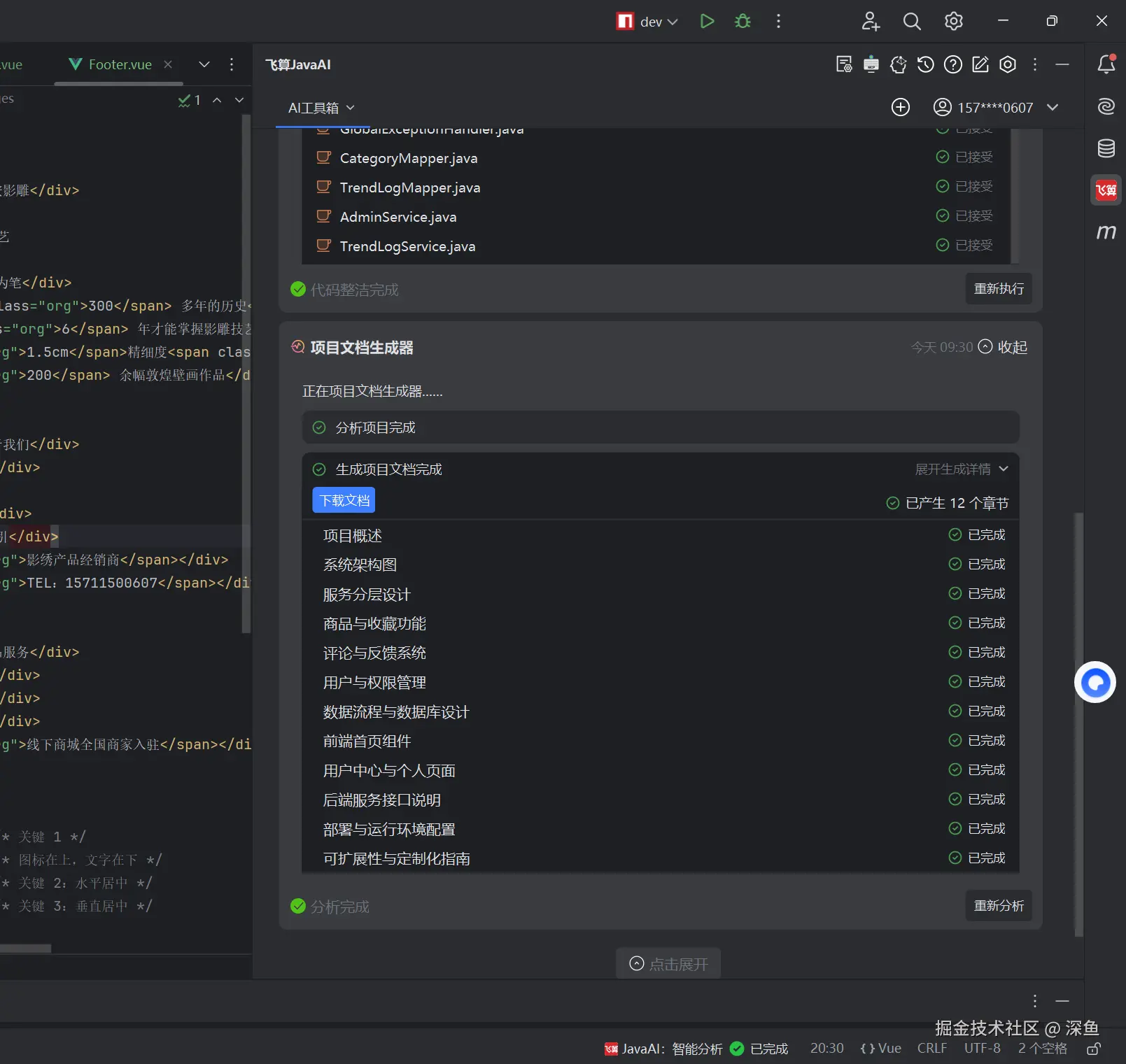Open JavaAI 智能分析 status bar widget
Viewport: 1126px width, 1064px height.
point(697,1049)
